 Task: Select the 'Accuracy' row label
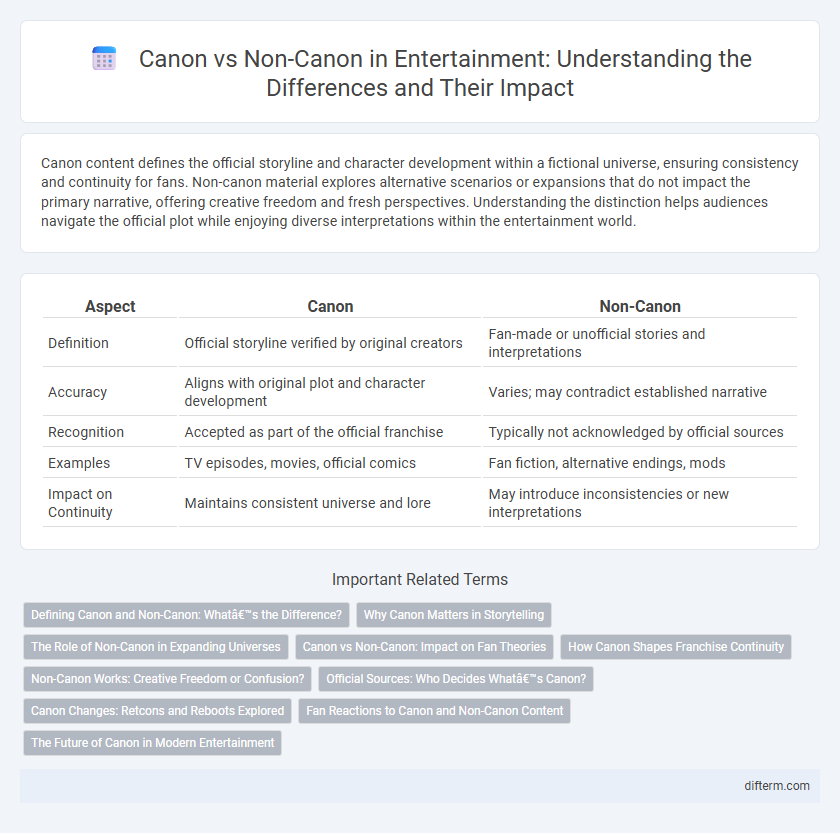78,392
